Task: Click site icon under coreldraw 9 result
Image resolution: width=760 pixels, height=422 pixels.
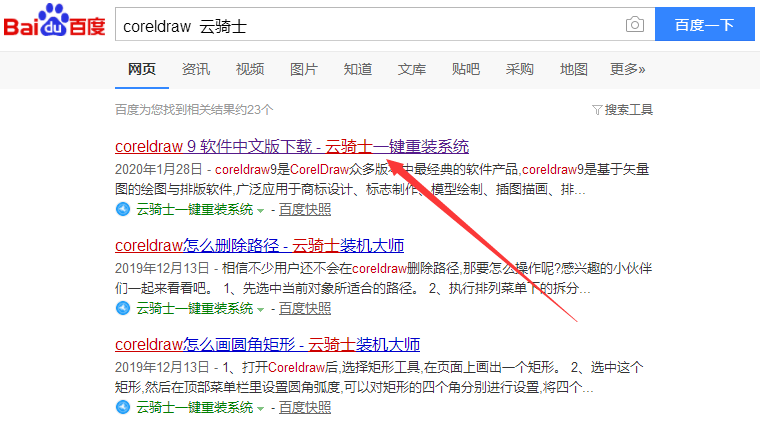Action: pos(123,209)
